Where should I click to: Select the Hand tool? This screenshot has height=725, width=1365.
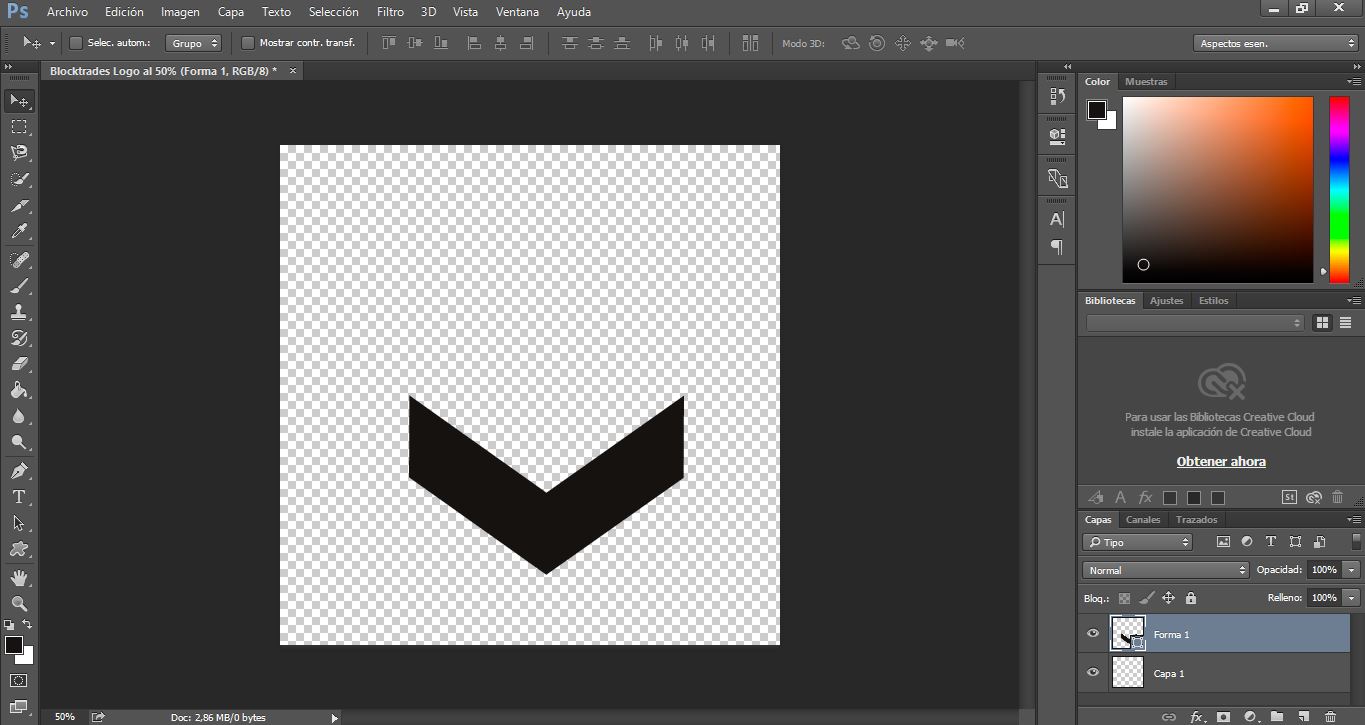(19, 577)
